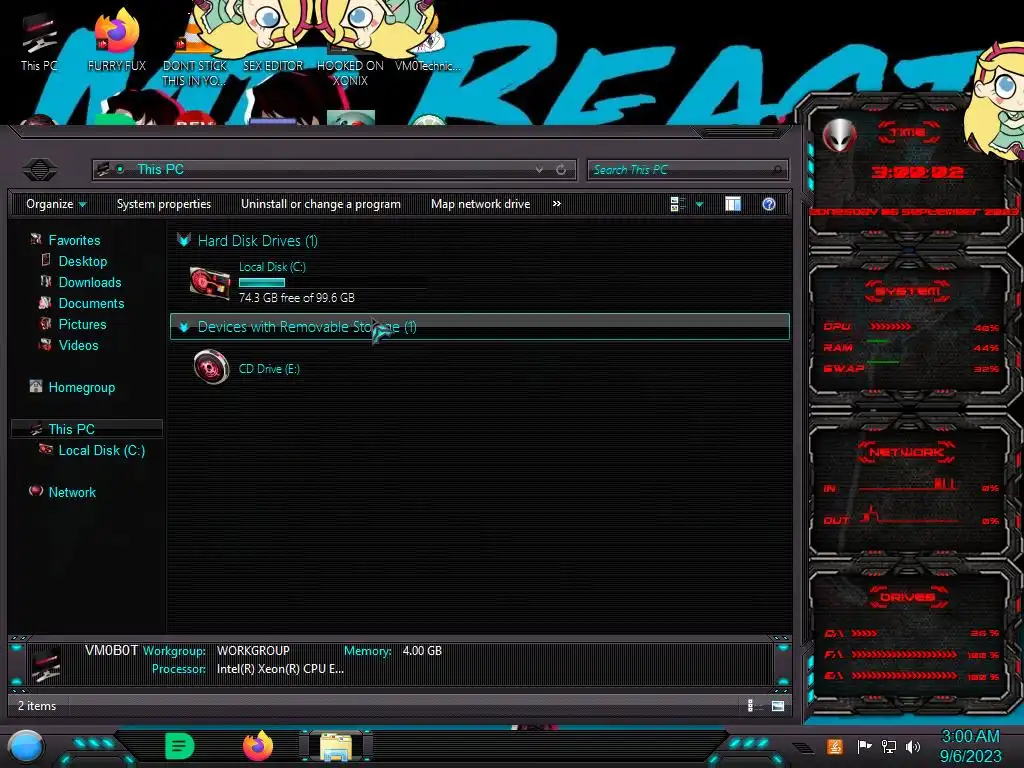Click the 2 items status text

click(x=37, y=705)
